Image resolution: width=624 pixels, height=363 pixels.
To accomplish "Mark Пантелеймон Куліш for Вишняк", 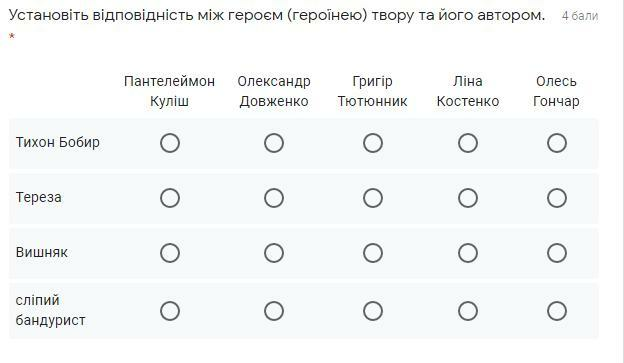I will [170, 253].
